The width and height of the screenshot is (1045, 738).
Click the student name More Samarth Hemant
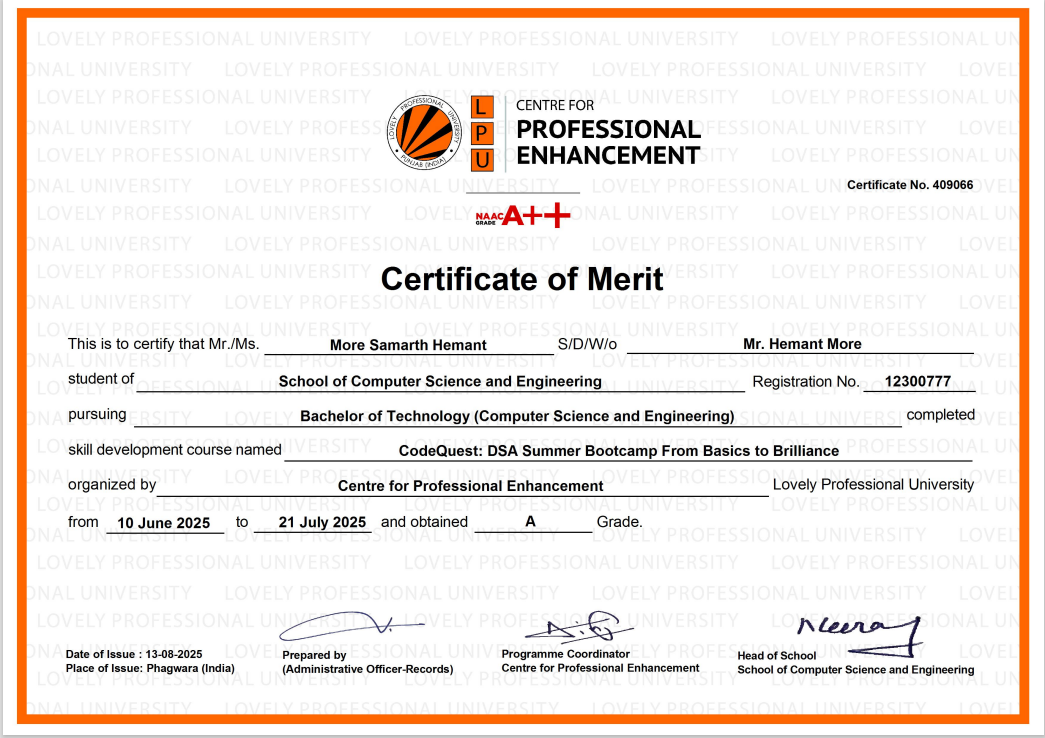coord(408,345)
